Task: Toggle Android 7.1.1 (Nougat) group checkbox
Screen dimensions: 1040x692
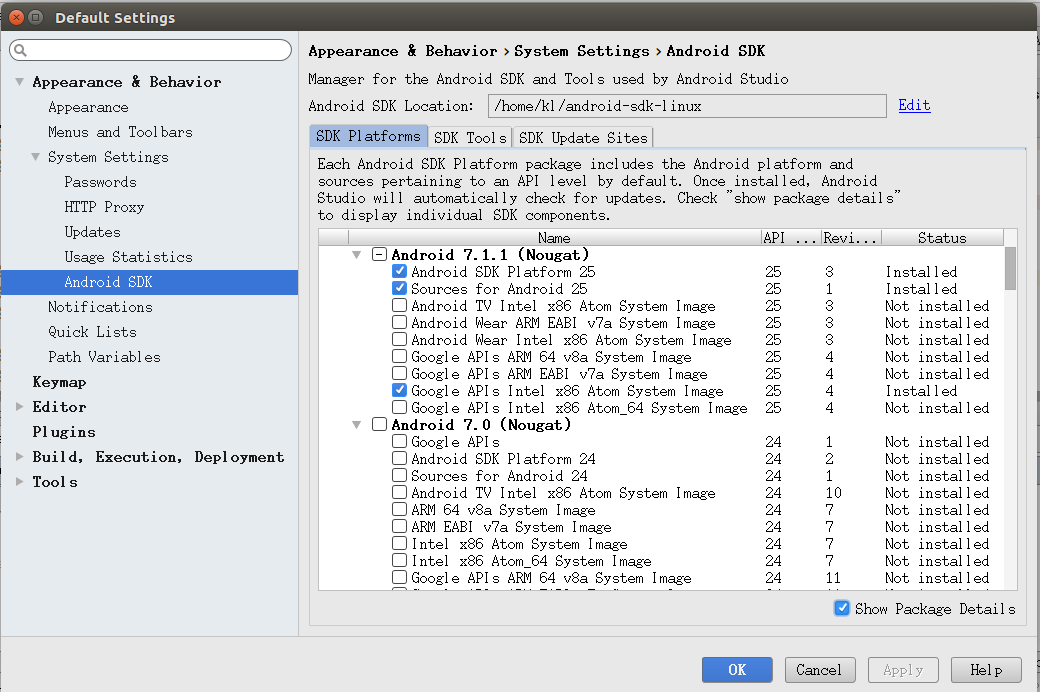Action: point(379,254)
